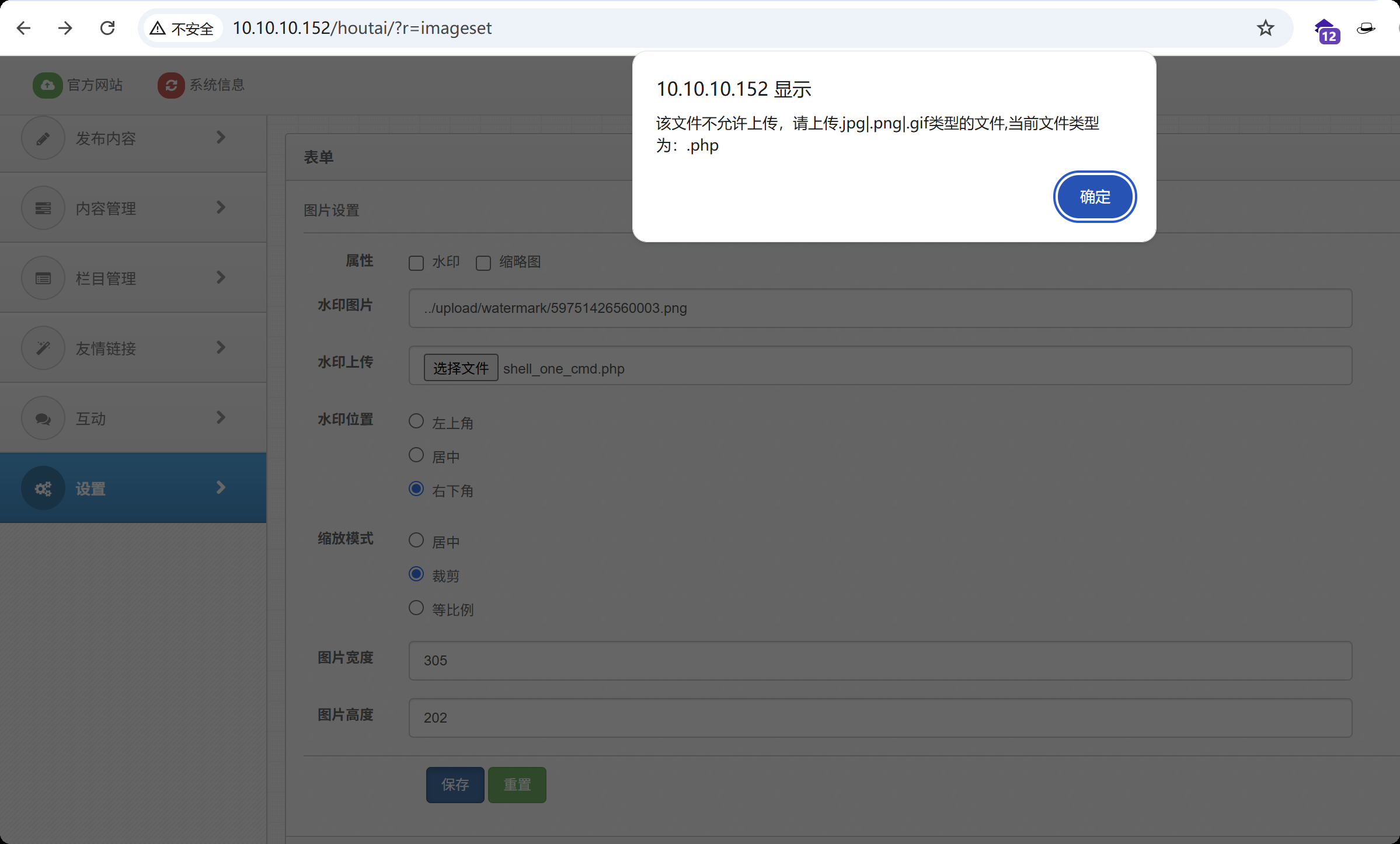Click the 不安全 security warning indicator
Screen dimensions: 1400x844
coord(182,28)
